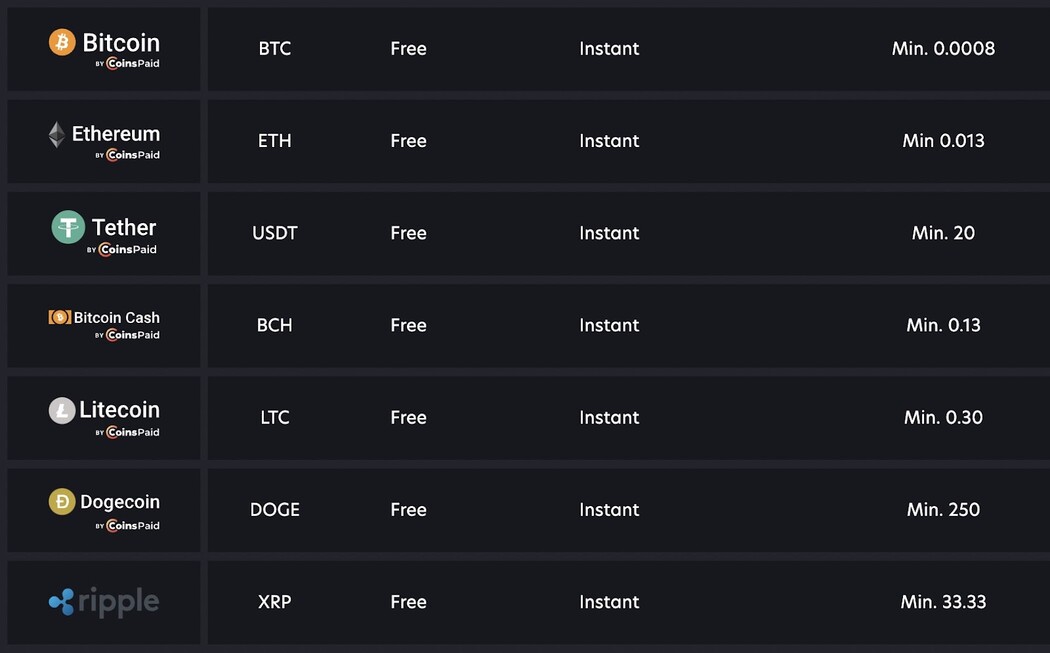1050x653 pixels.
Task: Click the ETH ticker label
Action: pos(274,140)
